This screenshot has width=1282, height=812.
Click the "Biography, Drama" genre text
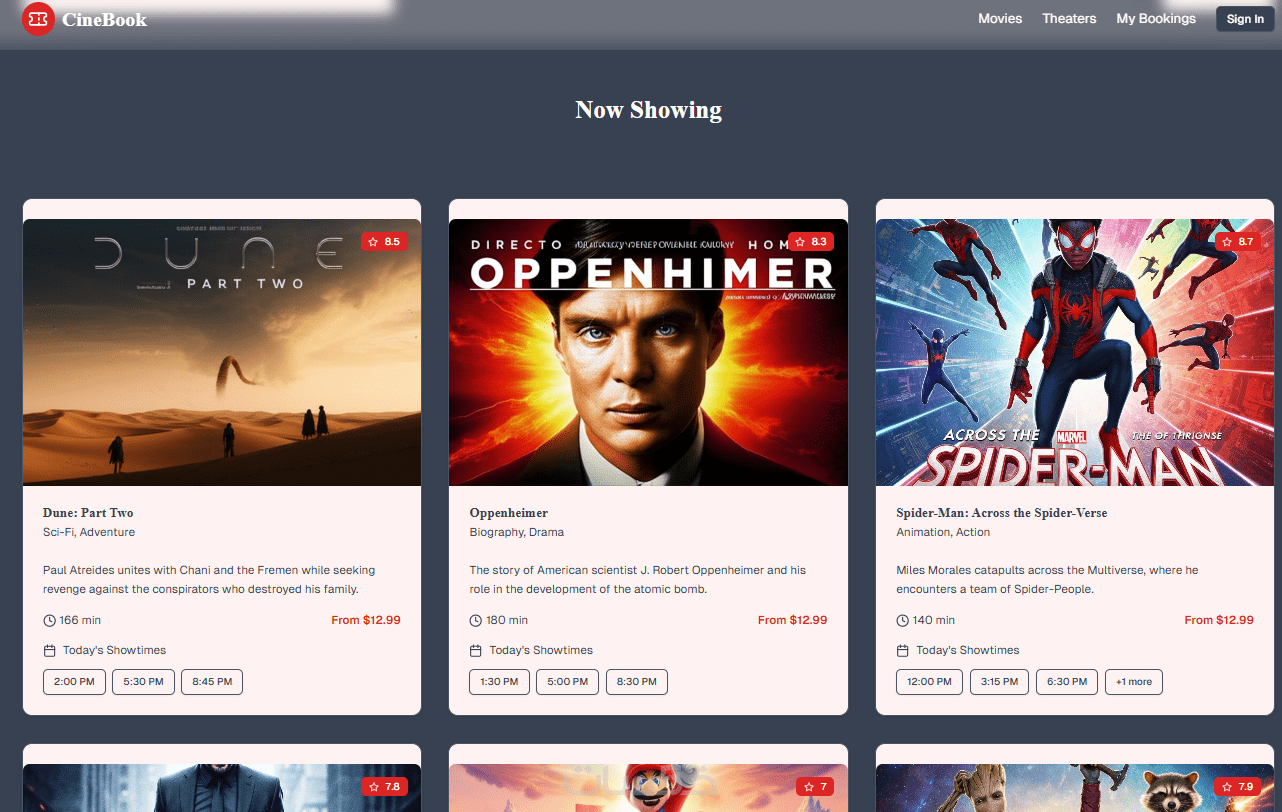click(517, 532)
